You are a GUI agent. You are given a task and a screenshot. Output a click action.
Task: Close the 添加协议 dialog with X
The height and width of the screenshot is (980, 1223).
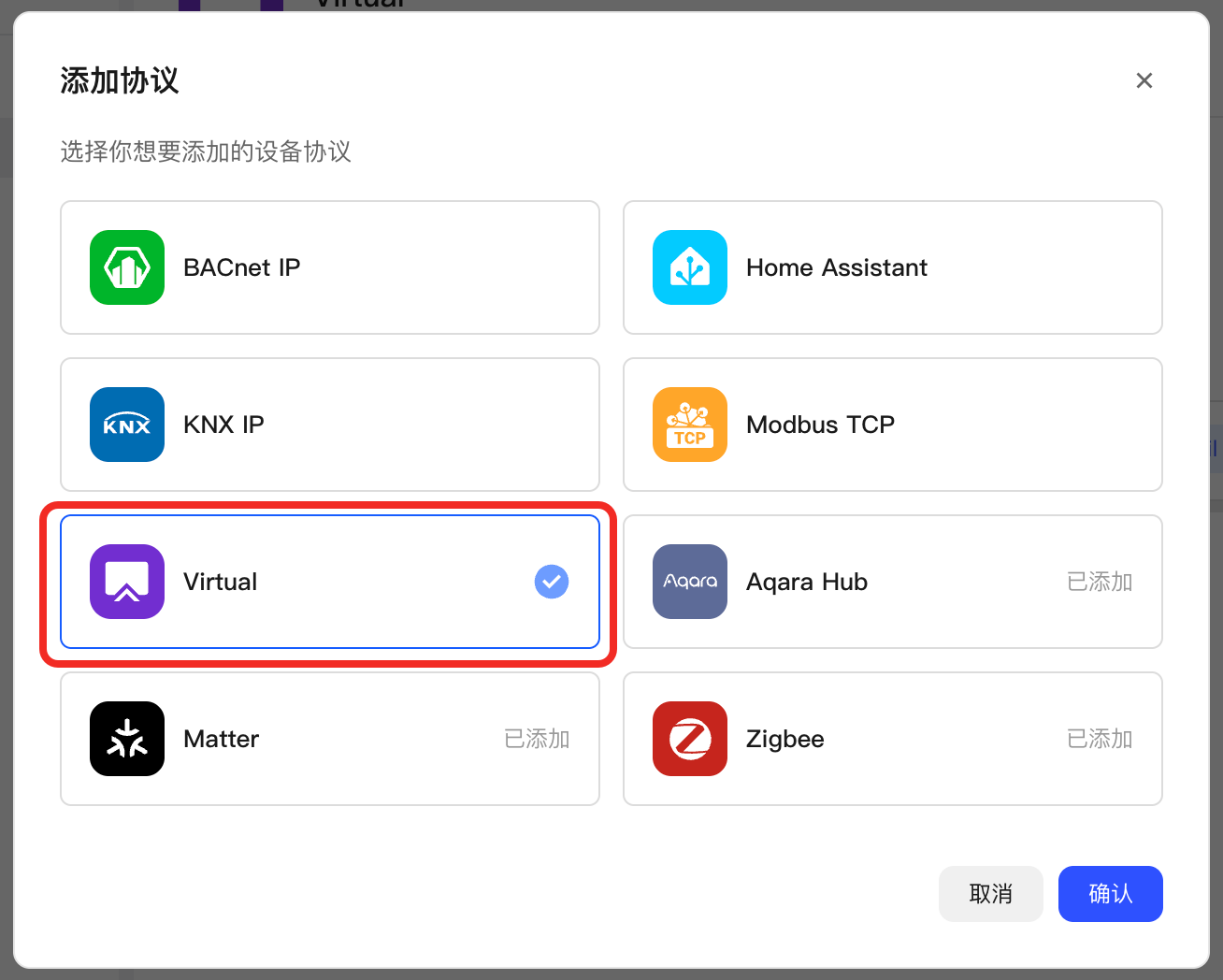pos(1144,80)
